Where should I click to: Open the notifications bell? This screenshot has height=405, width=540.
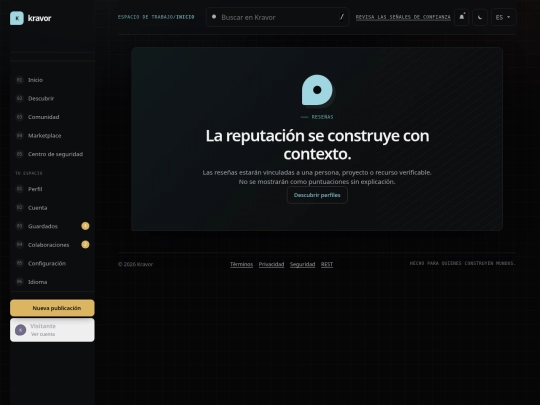click(461, 17)
